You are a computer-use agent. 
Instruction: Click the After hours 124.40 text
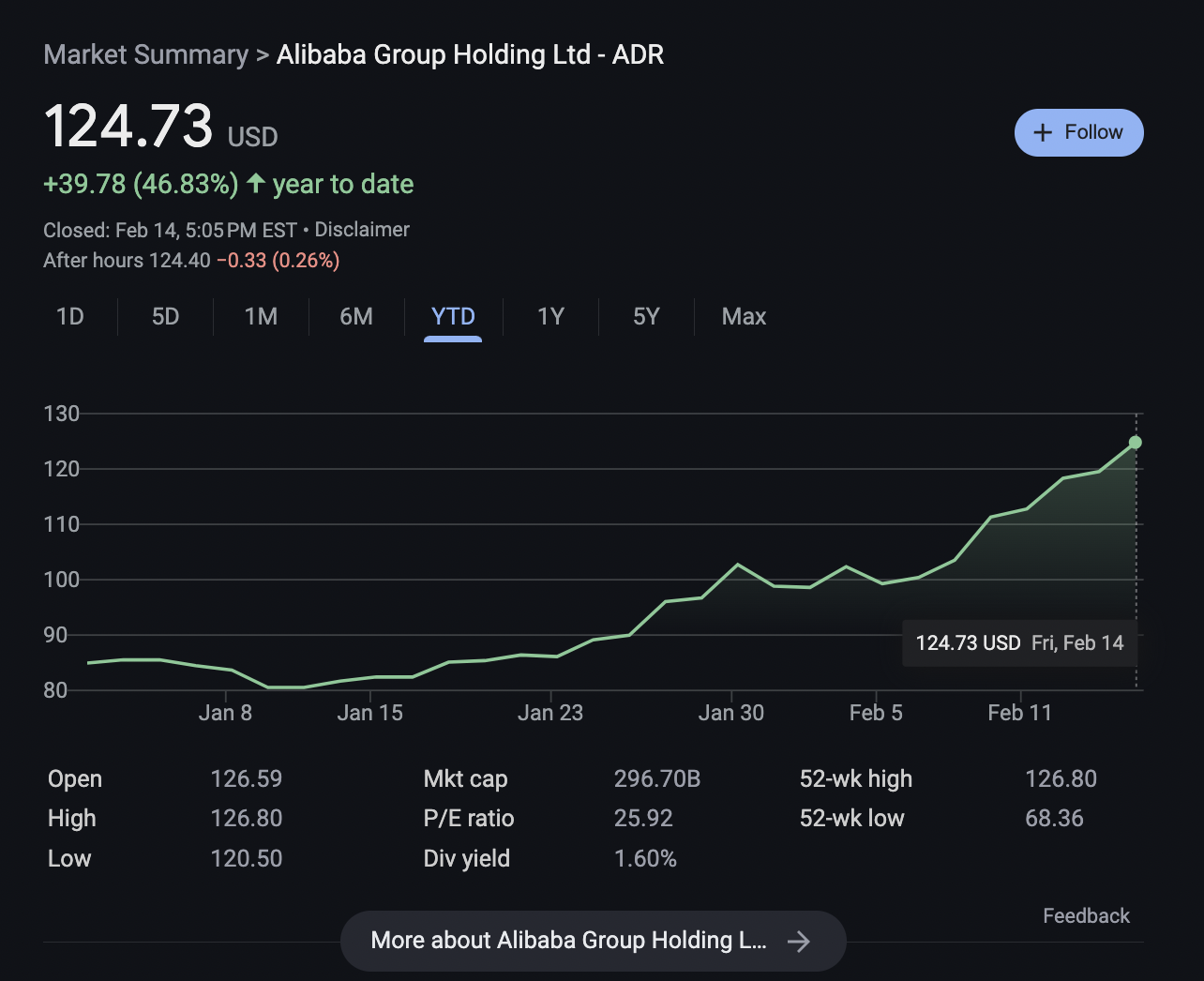tap(127, 261)
